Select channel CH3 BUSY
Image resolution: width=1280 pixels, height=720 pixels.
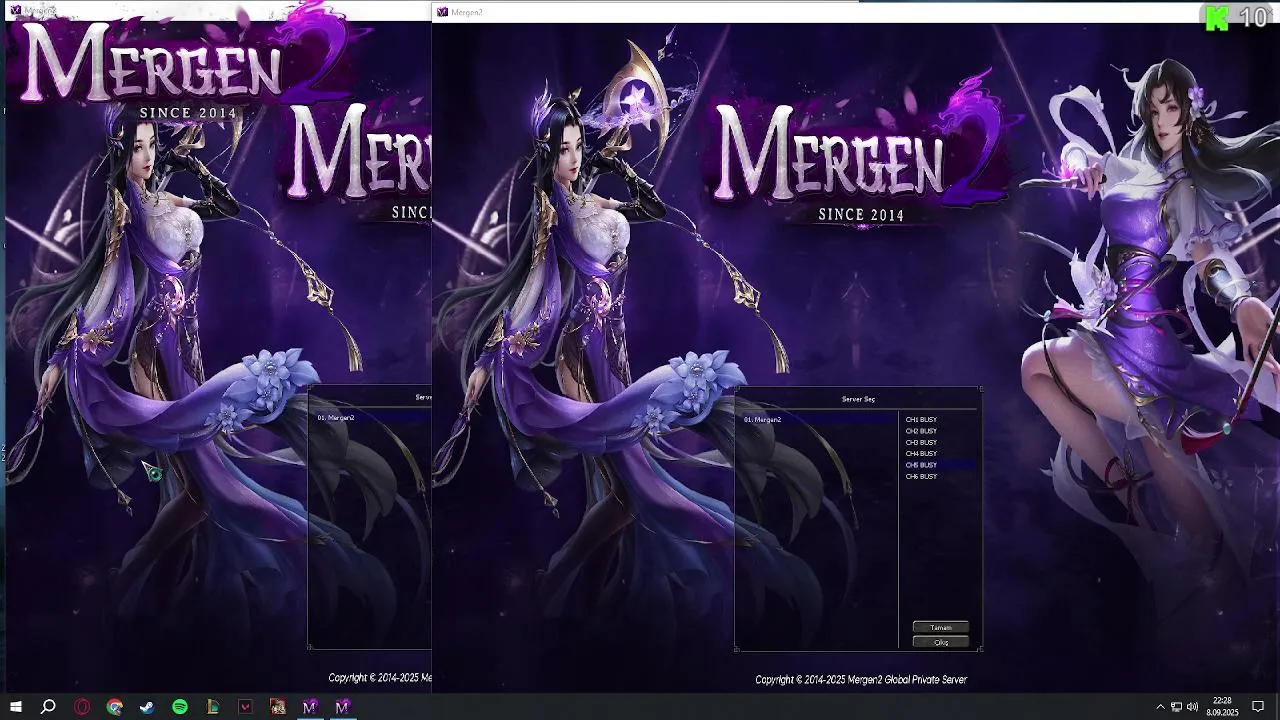click(921, 442)
